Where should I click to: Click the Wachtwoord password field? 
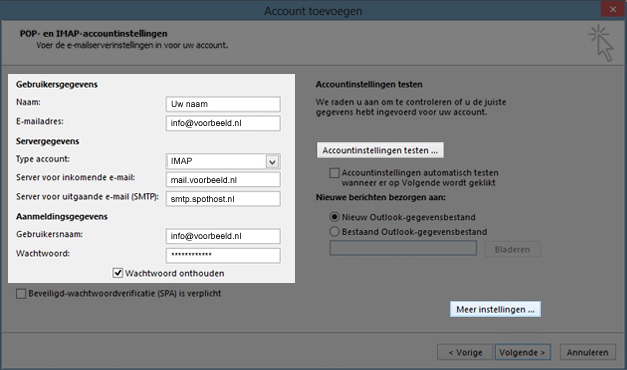(x=223, y=255)
